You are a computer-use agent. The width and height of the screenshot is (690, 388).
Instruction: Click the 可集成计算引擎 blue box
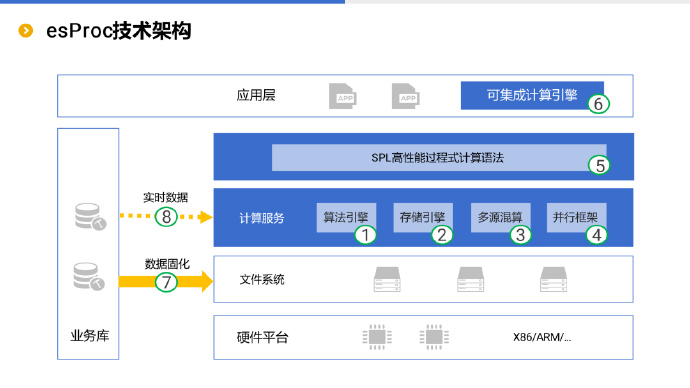[x=532, y=95]
